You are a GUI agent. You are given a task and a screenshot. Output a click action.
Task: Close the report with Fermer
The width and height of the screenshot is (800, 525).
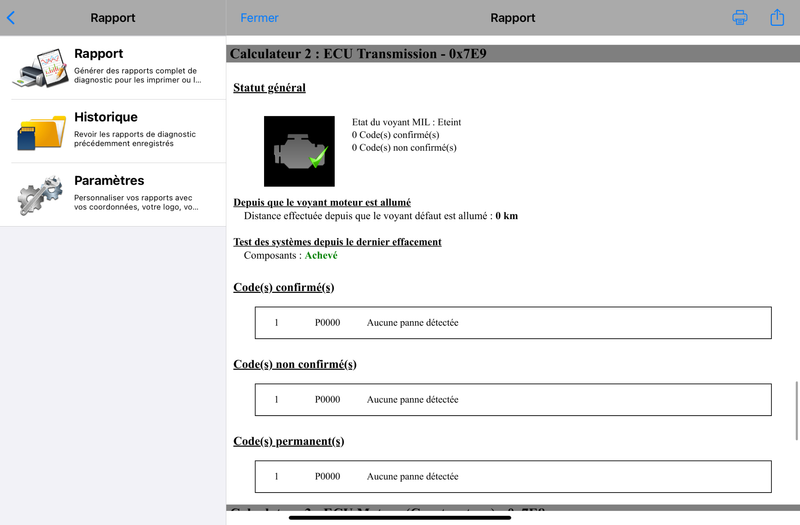(259, 18)
